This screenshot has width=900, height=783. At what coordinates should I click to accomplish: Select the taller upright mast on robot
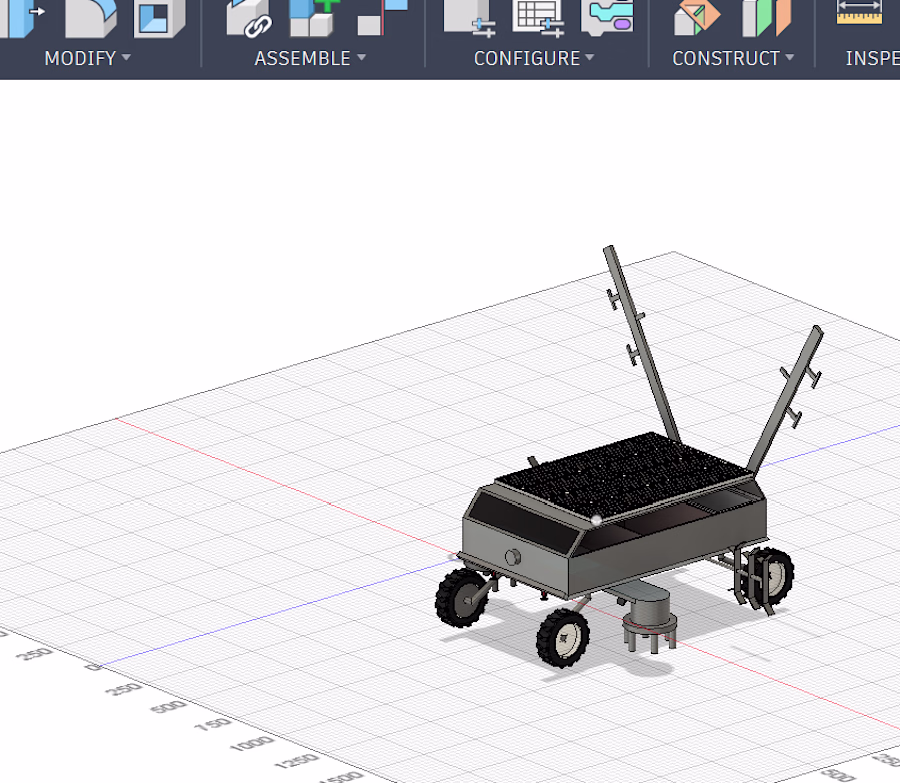click(641, 344)
